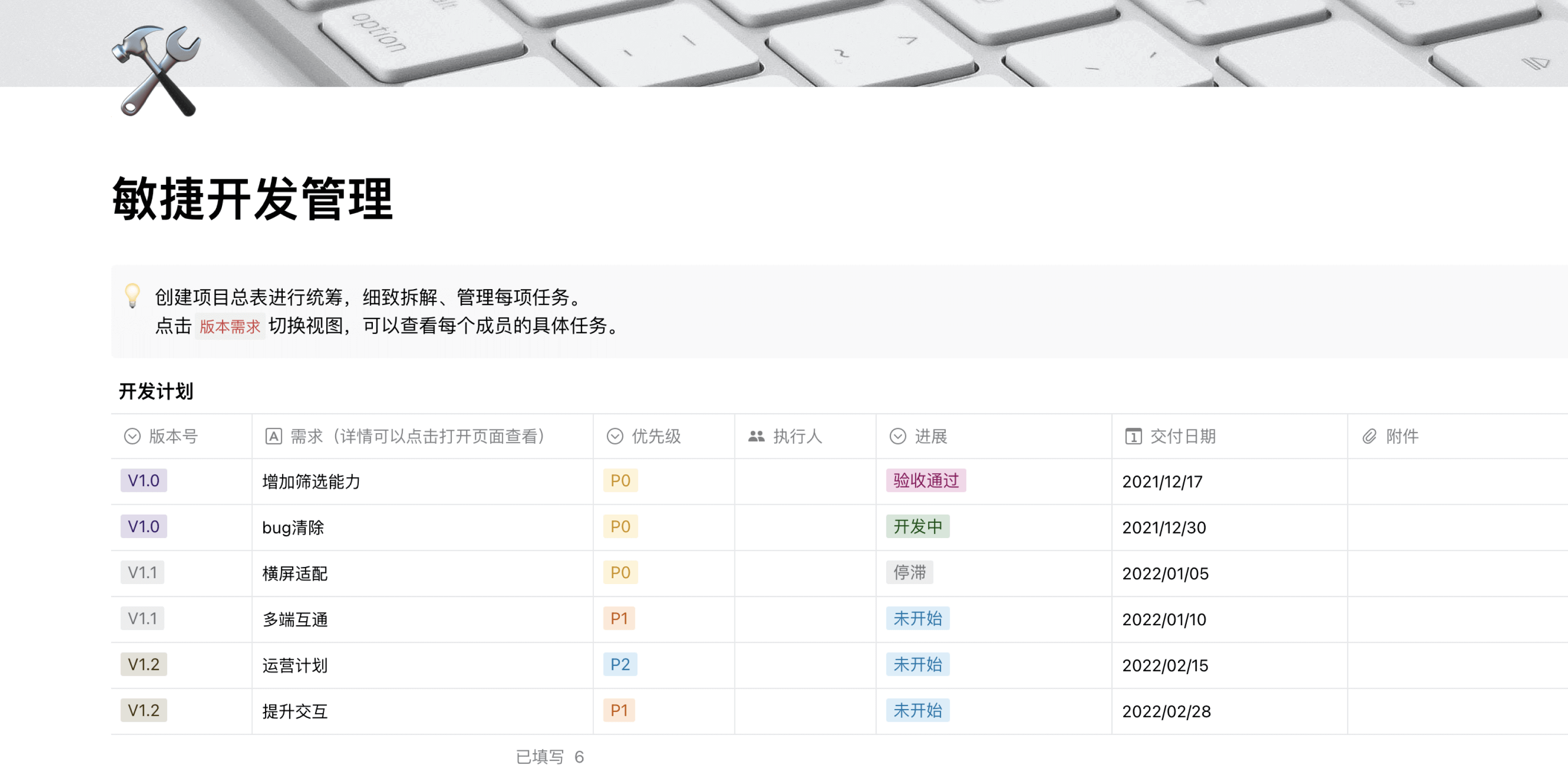Image resolution: width=1568 pixels, height=784 pixels.
Task: Click the select icon in the 版本号 column header
Action: point(133,437)
